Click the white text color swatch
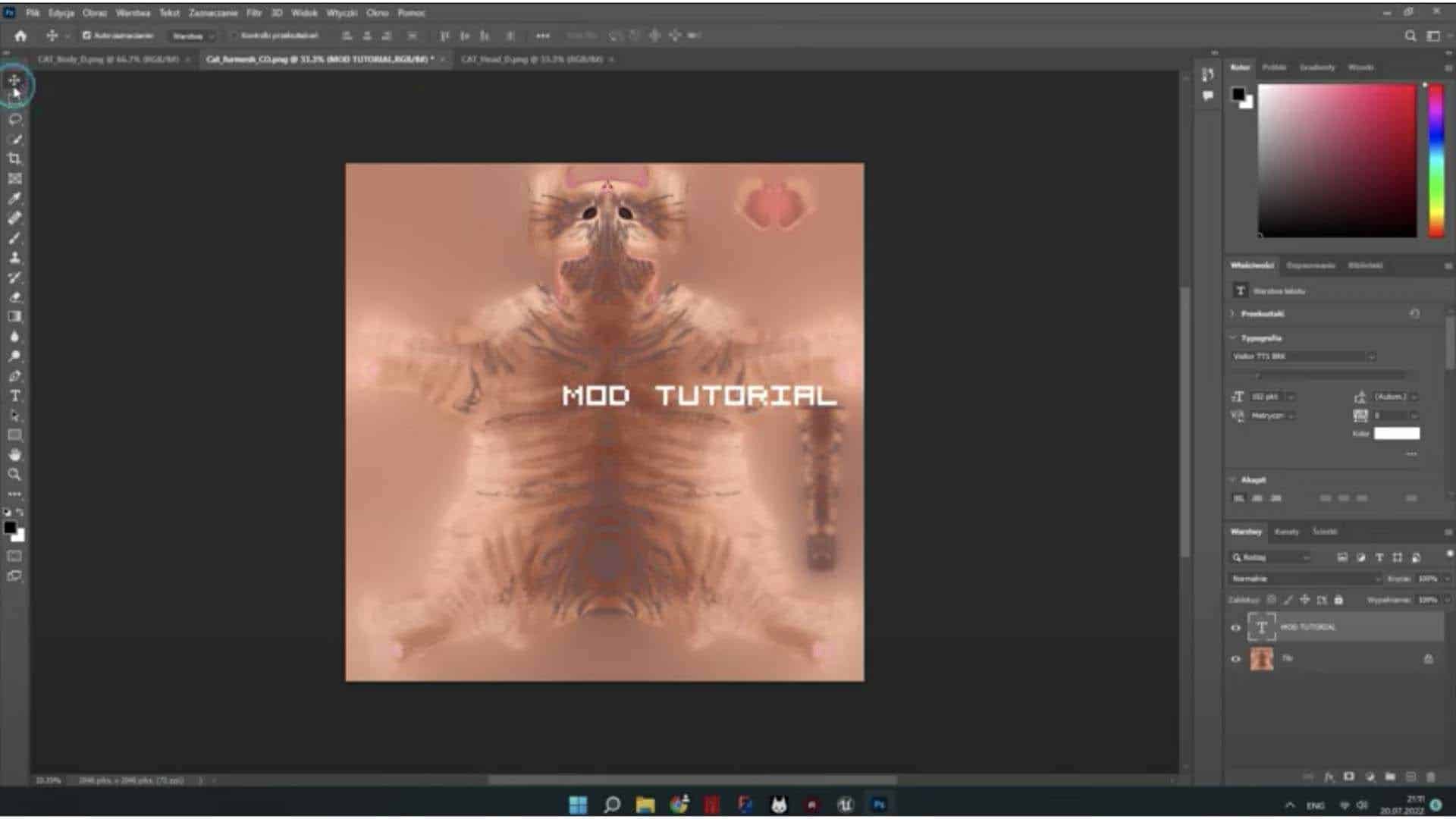Screen dimensions: 1456x819 click(x=1397, y=434)
